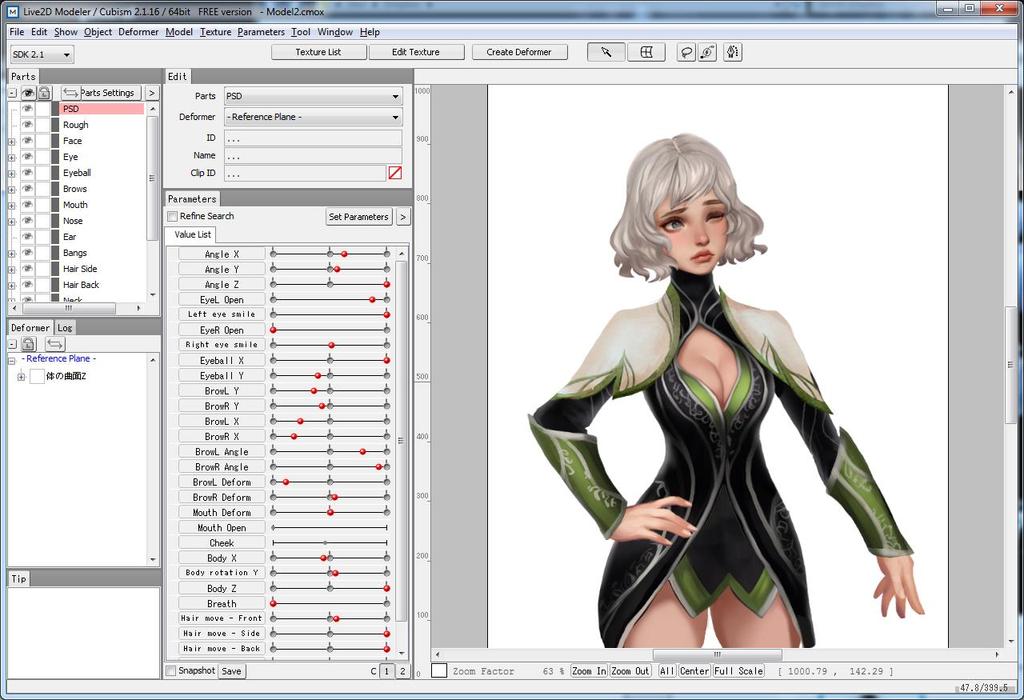Click the Mouth Open slider track
1024x700 pixels.
330,528
